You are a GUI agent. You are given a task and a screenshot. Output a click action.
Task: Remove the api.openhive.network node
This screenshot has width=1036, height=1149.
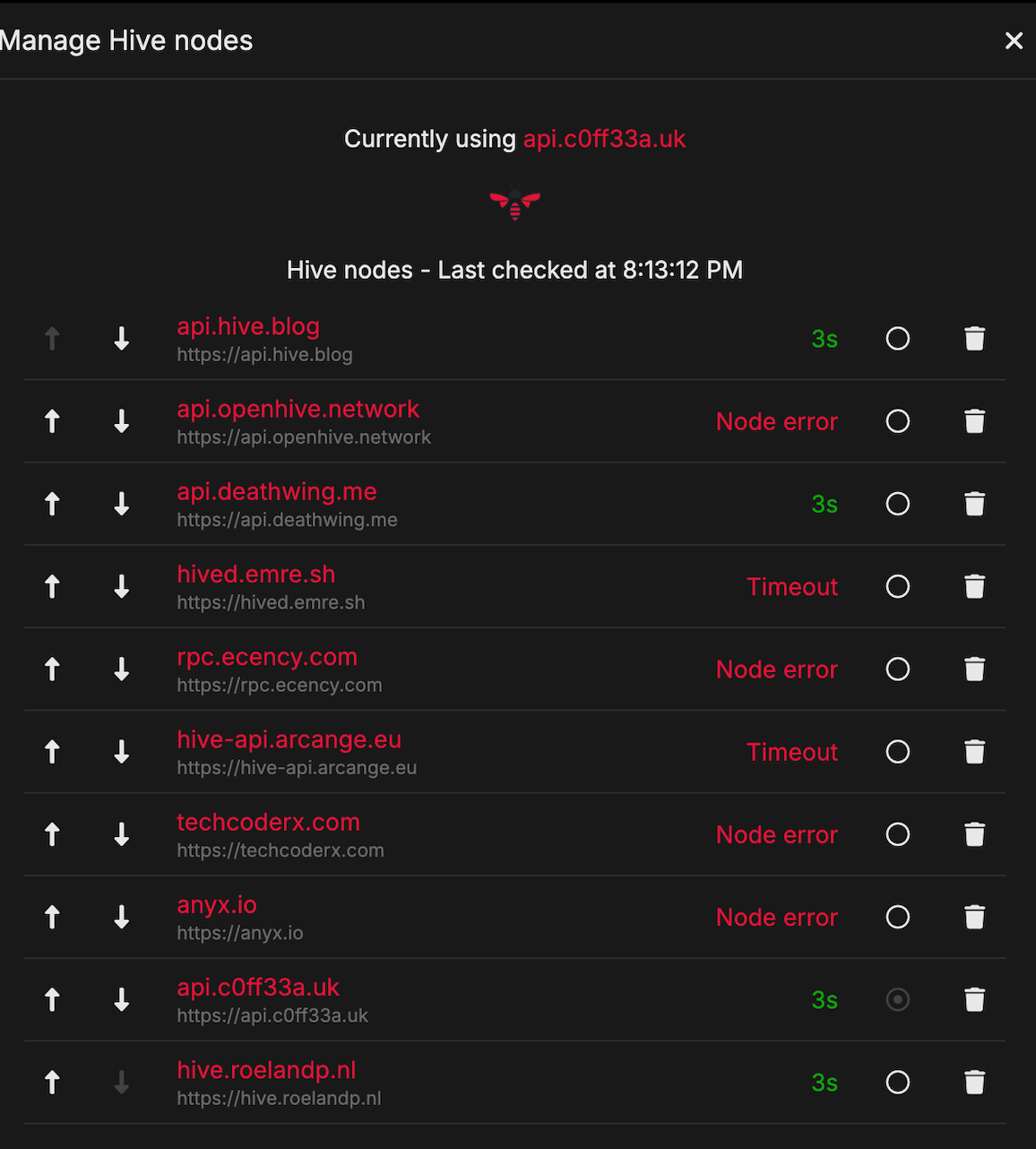(974, 421)
